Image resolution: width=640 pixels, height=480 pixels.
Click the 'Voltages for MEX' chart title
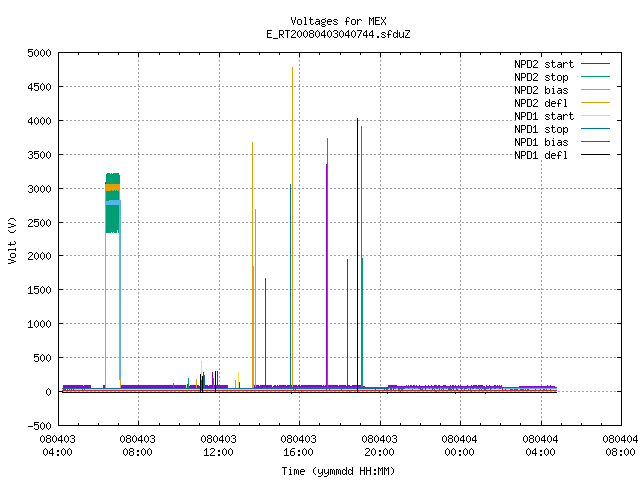[338, 21]
